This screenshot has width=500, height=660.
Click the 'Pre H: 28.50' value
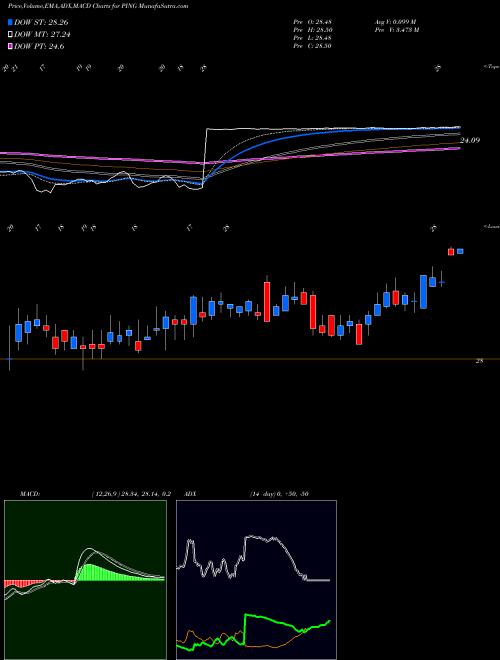click(x=312, y=30)
